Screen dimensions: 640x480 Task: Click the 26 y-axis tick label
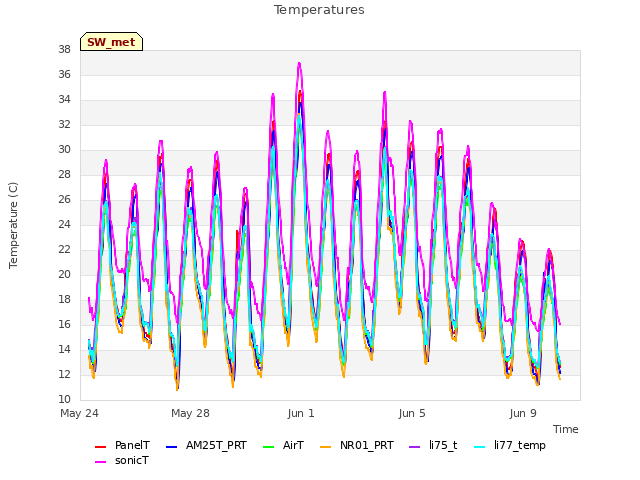(64, 200)
